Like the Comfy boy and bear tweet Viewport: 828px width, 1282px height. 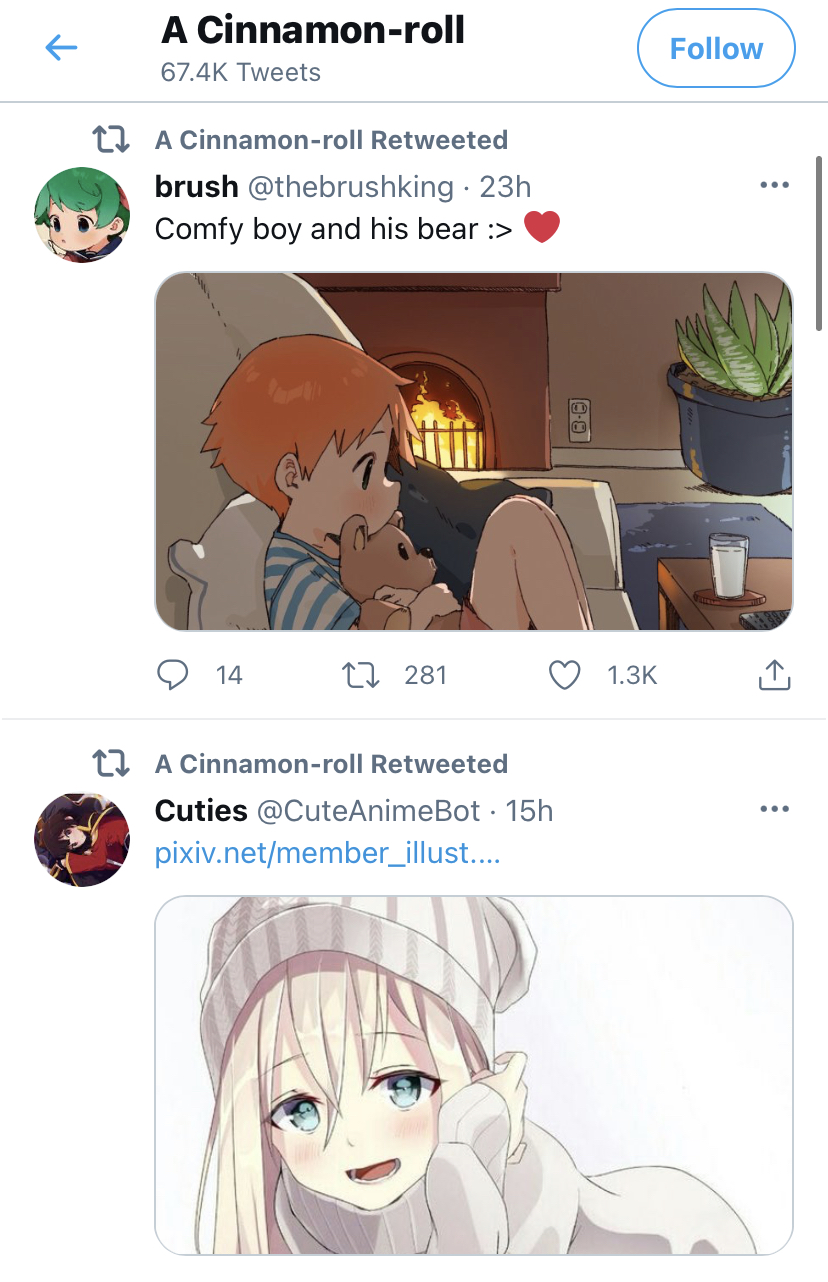(x=565, y=675)
